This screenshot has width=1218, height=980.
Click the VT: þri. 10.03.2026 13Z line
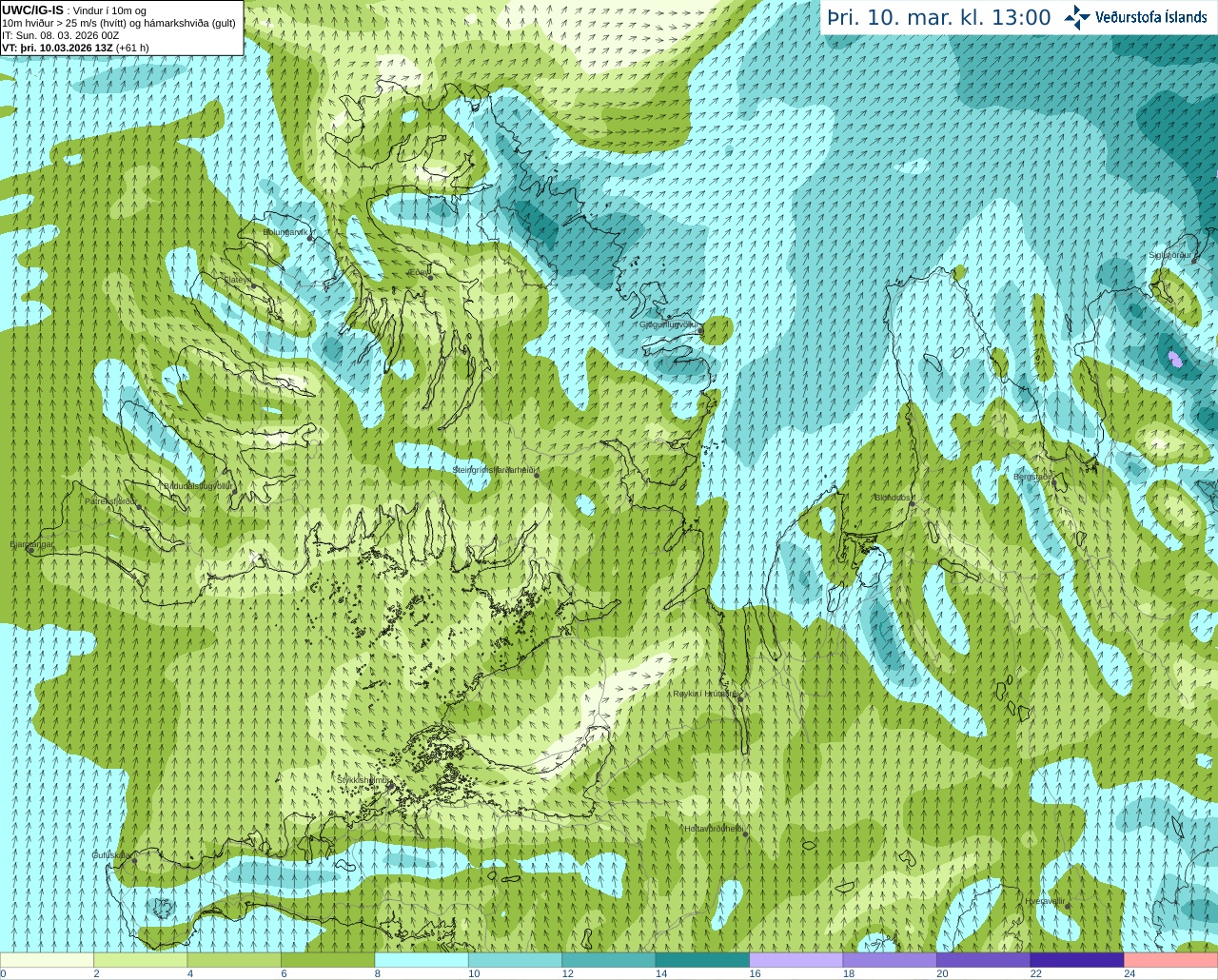point(75,48)
